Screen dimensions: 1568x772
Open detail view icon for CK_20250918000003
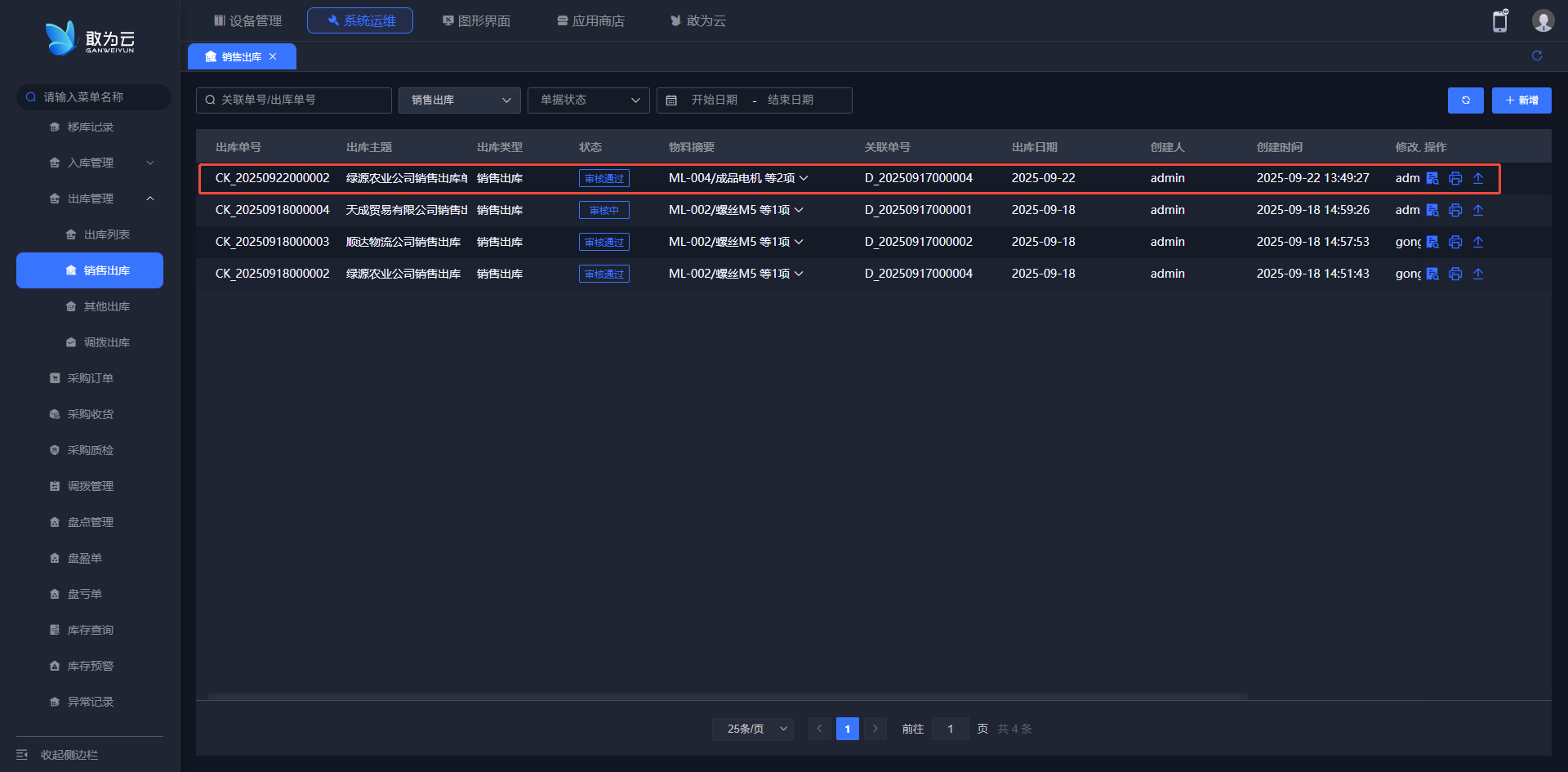[1432, 242]
